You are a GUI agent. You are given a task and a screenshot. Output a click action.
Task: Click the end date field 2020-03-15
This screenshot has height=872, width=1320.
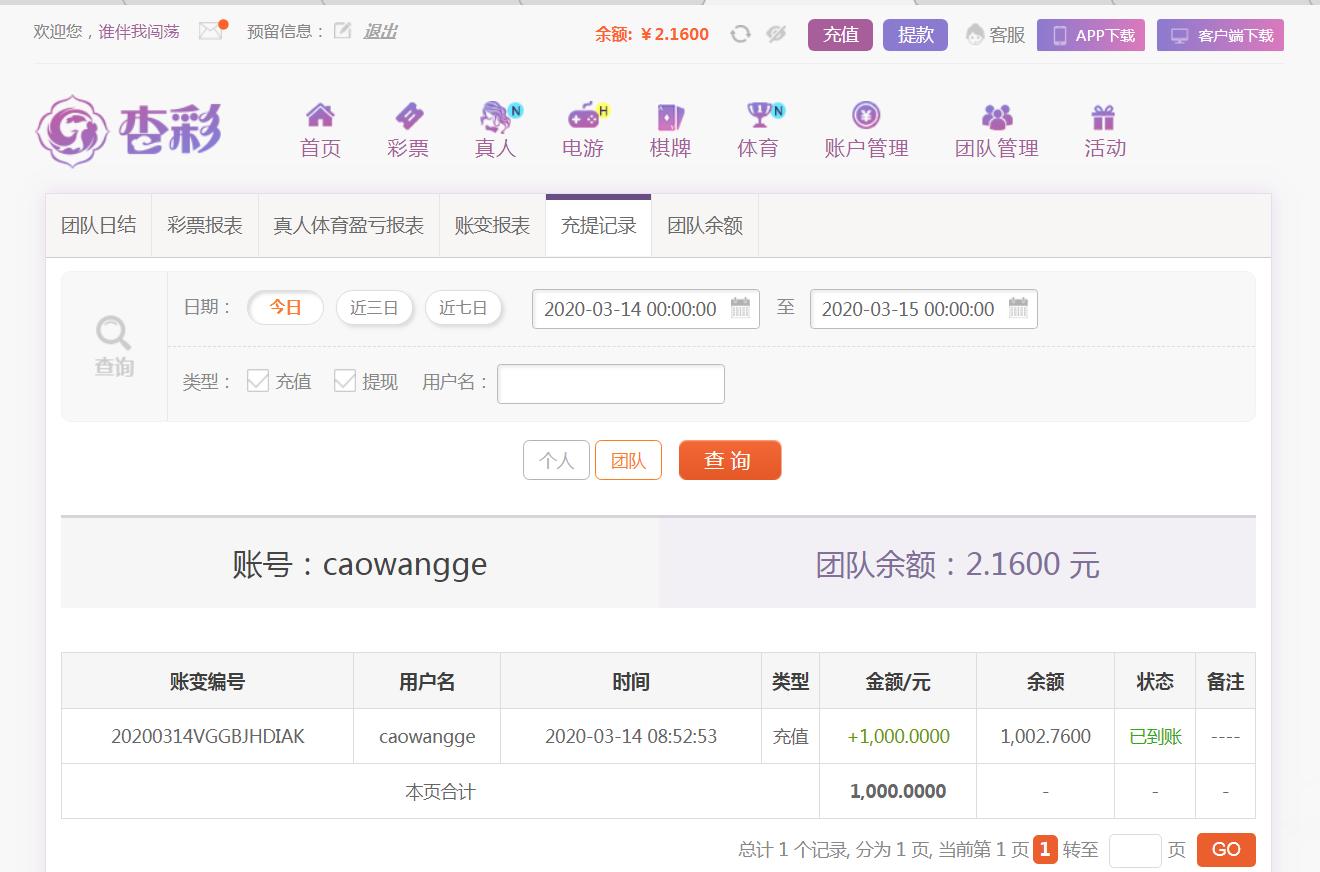923,309
